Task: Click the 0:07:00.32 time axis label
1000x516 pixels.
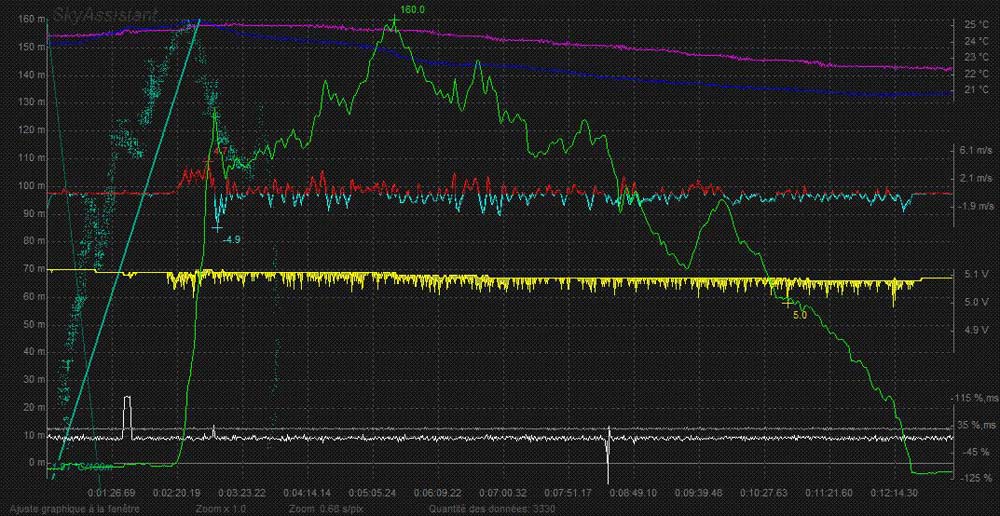Action: tap(503, 493)
